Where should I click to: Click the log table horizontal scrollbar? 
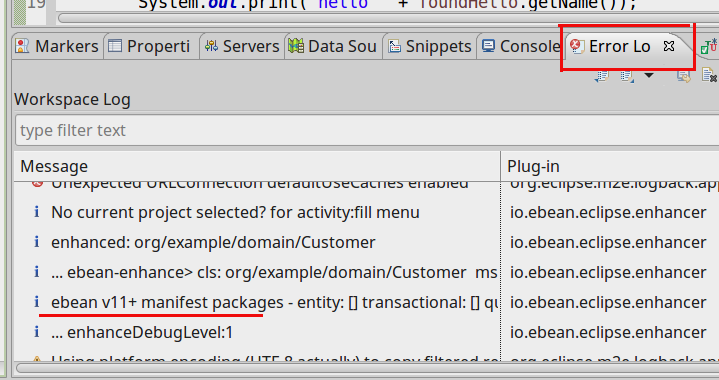point(367,368)
